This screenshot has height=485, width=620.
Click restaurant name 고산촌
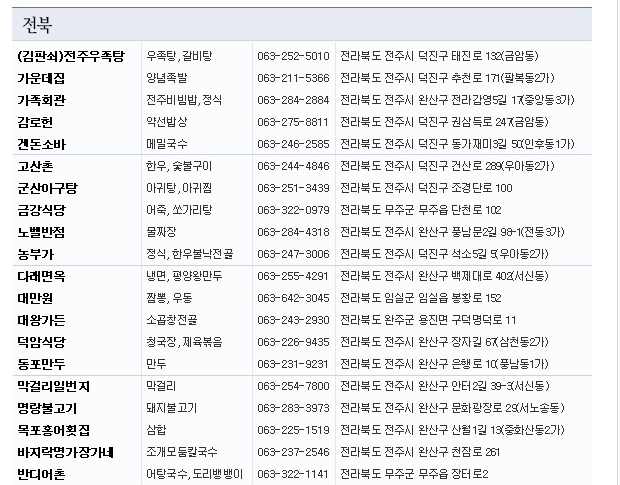point(35,166)
